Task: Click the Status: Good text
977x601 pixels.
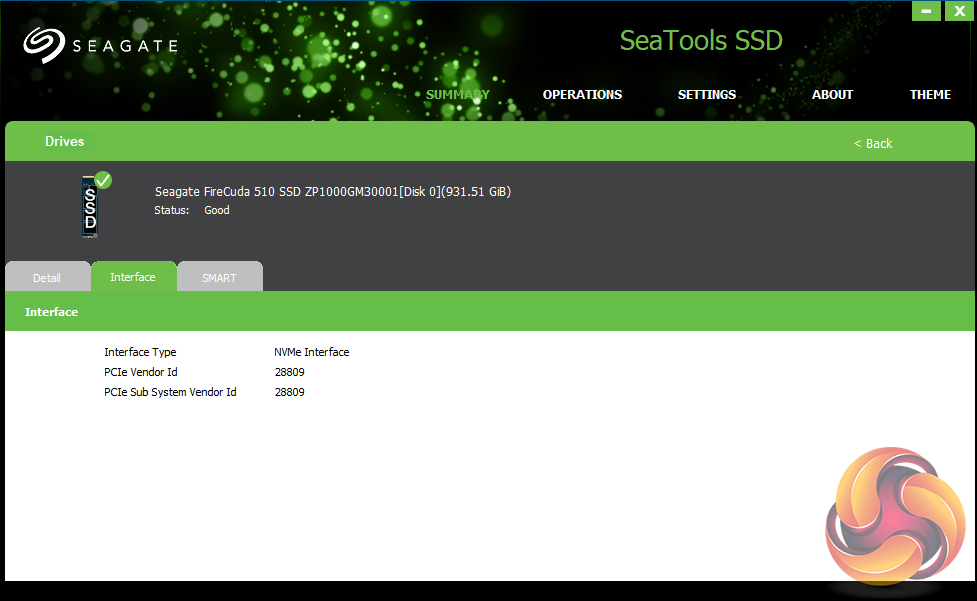Action: pos(192,211)
